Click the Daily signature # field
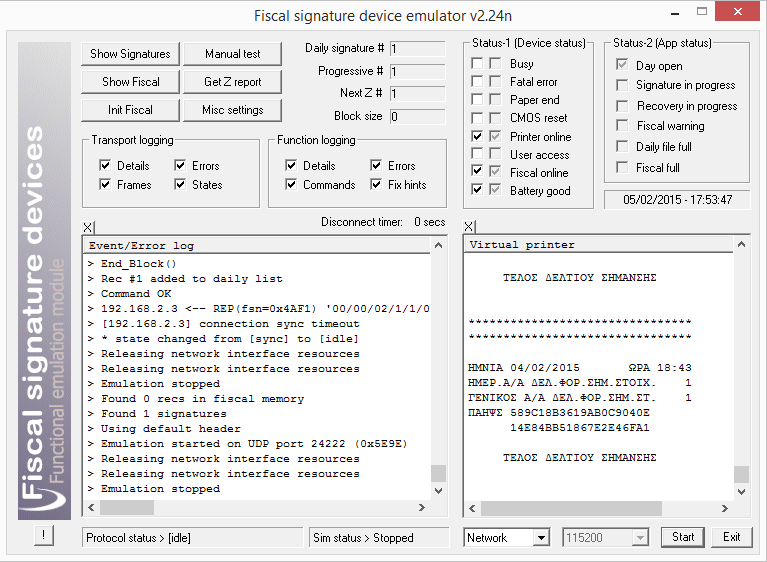 click(418, 48)
